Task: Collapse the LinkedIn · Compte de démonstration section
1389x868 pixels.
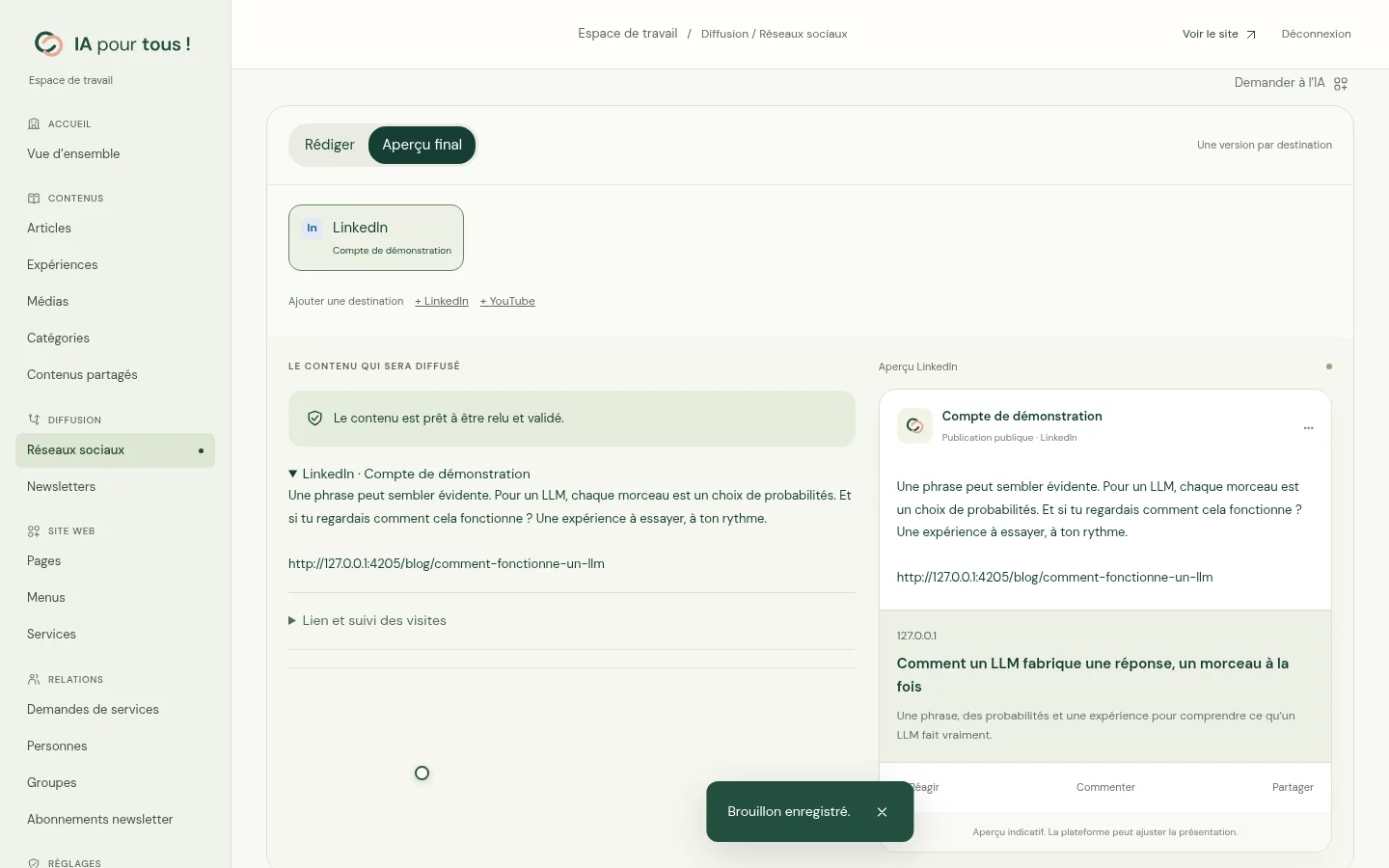Action: click(409, 474)
